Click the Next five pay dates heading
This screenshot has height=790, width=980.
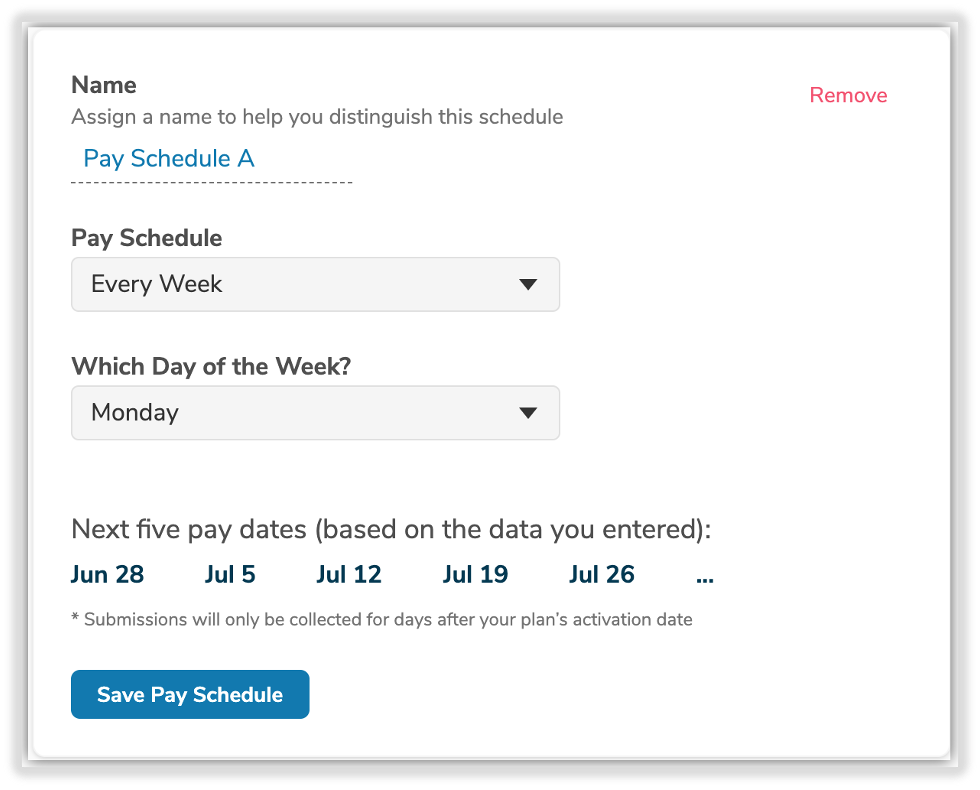pyautogui.click(x=391, y=529)
